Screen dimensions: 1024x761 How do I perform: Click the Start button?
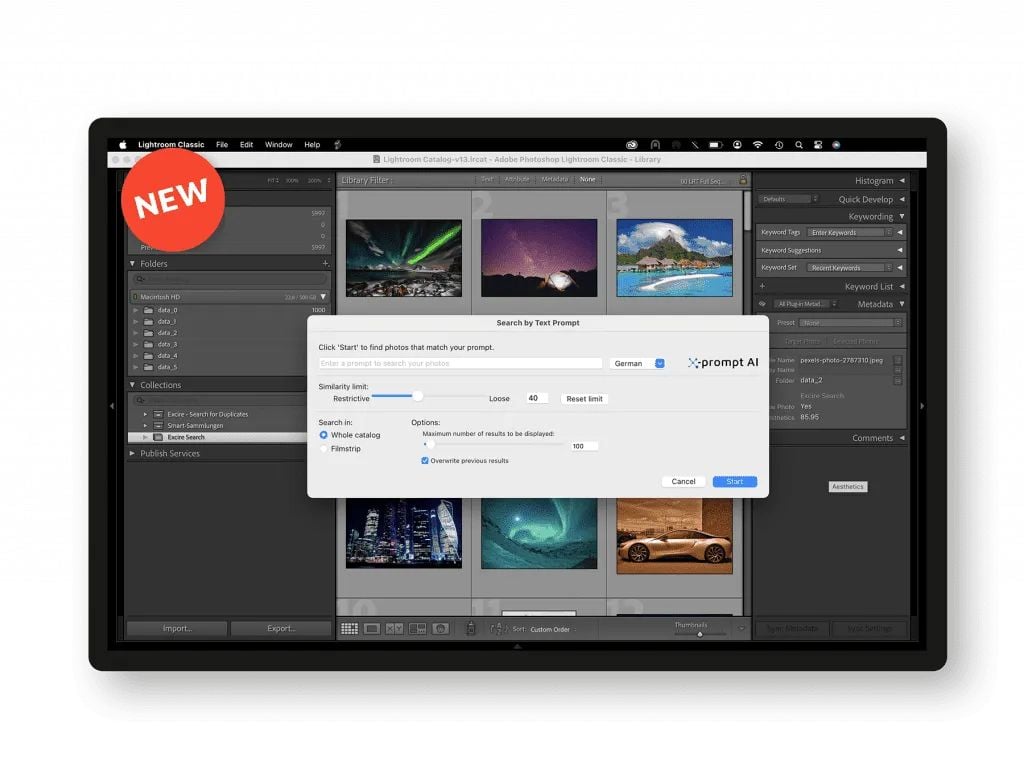click(x=735, y=481)
